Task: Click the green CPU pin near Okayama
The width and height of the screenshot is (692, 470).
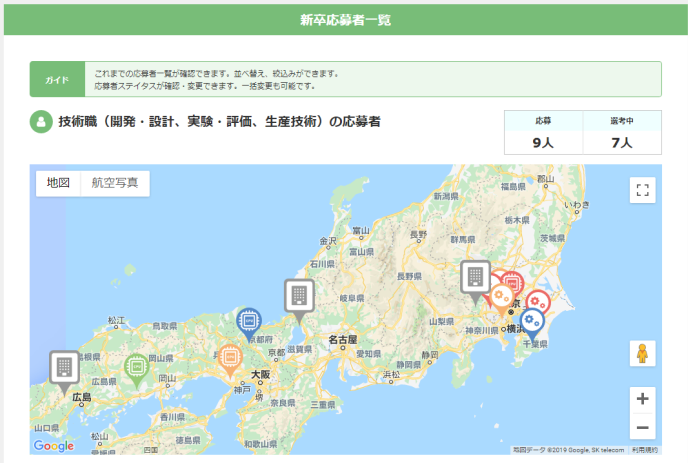Action: (x=136, y=369)
